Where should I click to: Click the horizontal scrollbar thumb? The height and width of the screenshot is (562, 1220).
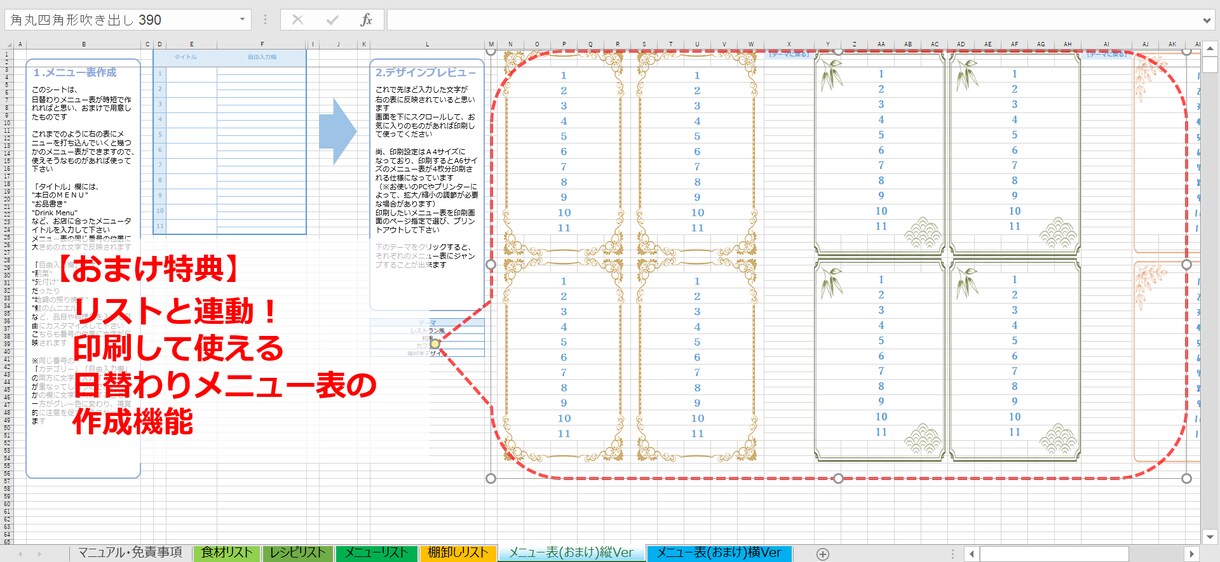[x=1054, y=553]
